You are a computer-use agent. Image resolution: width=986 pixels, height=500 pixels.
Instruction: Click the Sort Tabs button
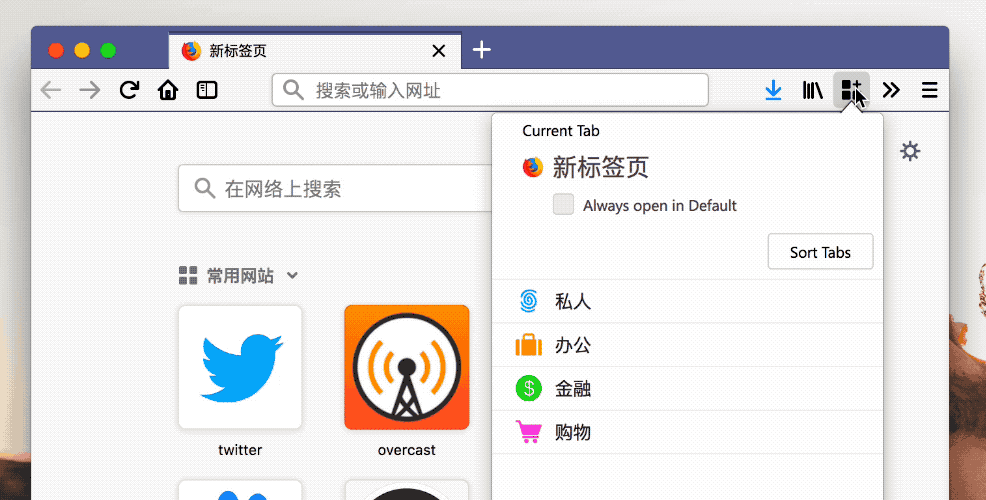[x=820, y=252]
